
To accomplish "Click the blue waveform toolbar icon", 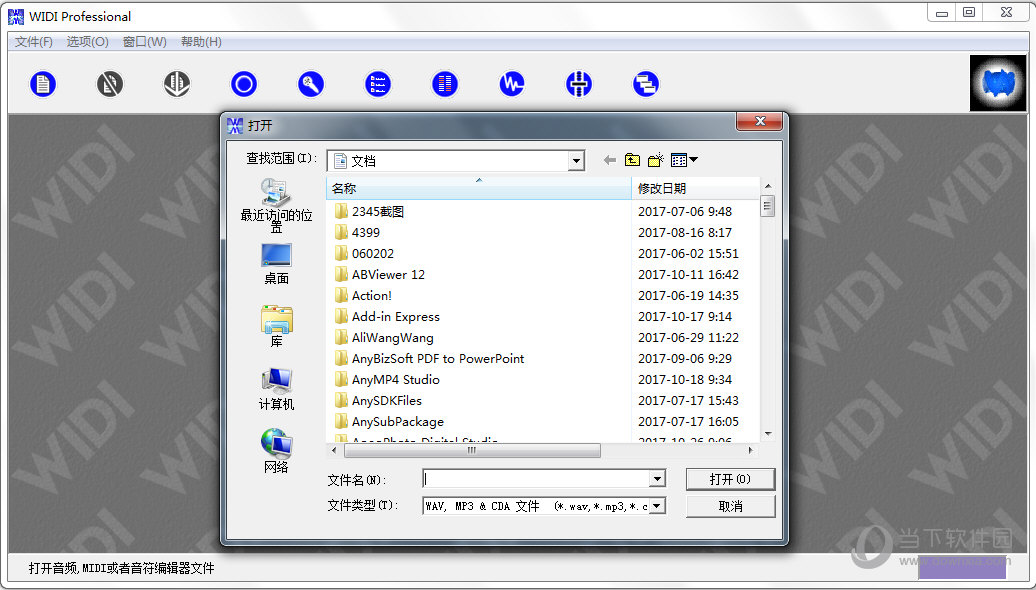I will 511,84.
